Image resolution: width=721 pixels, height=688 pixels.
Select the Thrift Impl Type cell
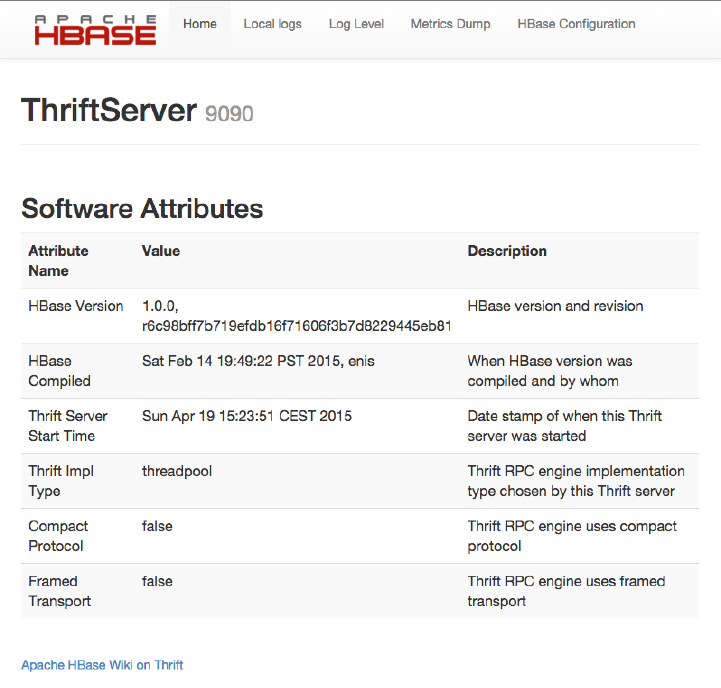[x=61, y=481]
